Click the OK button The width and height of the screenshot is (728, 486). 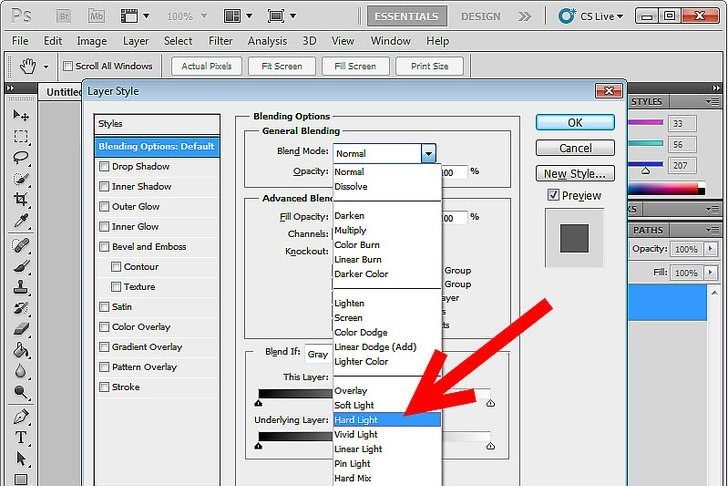click(574, 122)
